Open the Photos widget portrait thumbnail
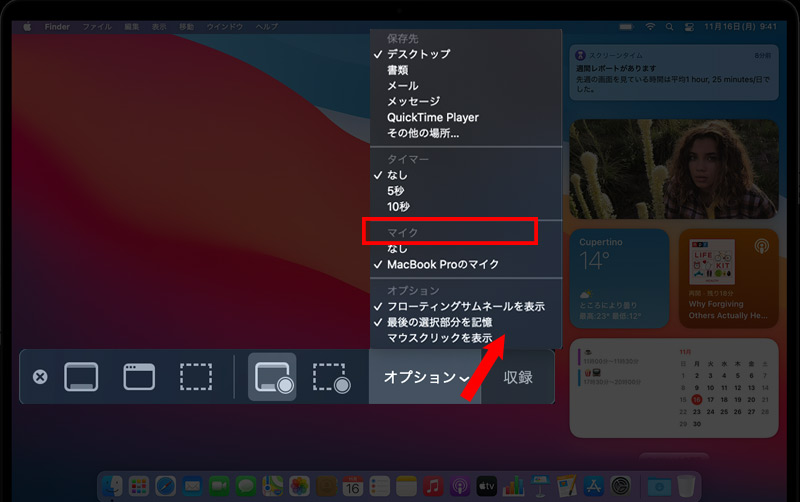This screenshot has height=502, width=800. (x=674, y=169)
